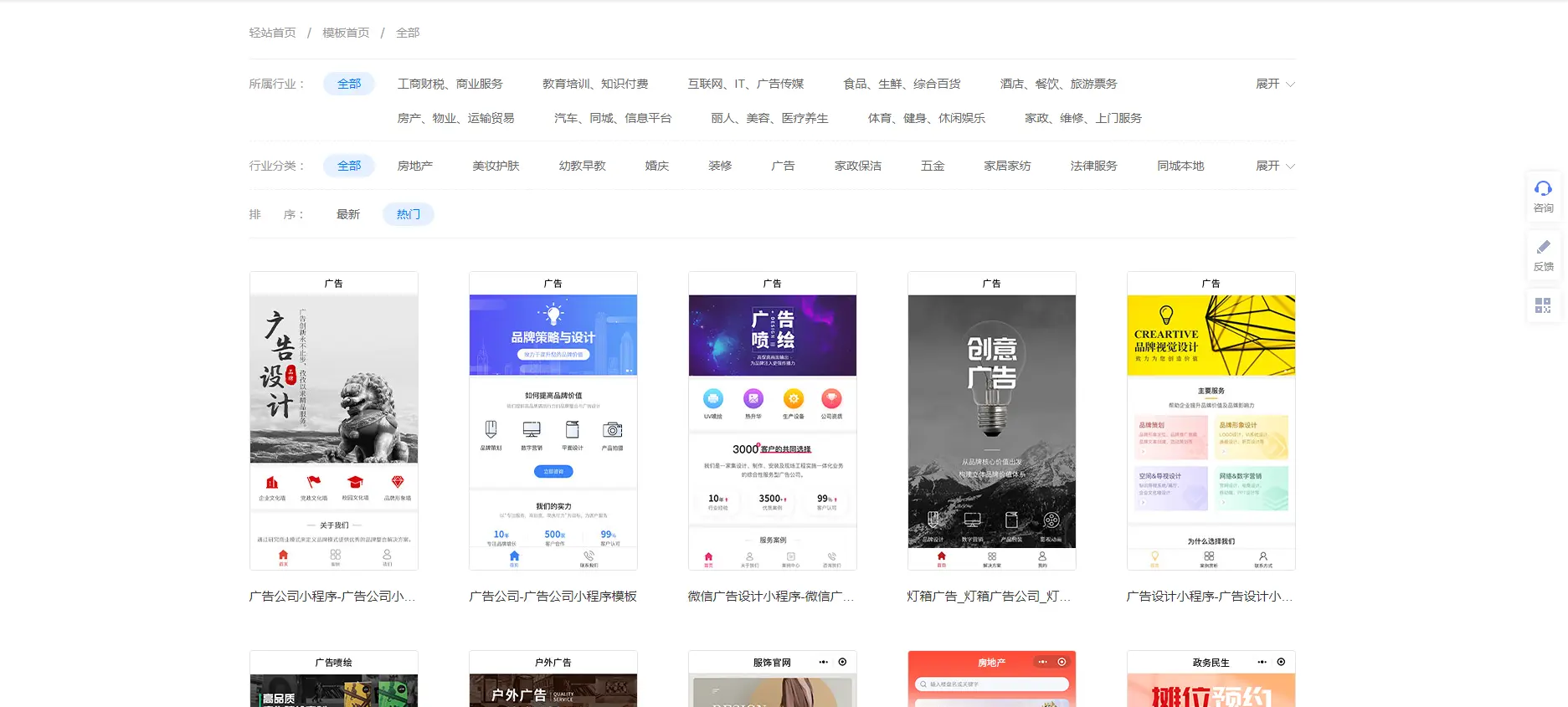Image resolution: width=1568 pixels, height=707 pixels.
Task: Filter by 互联网、IT、广告传媒 industry
Action: tap(745, 84)
